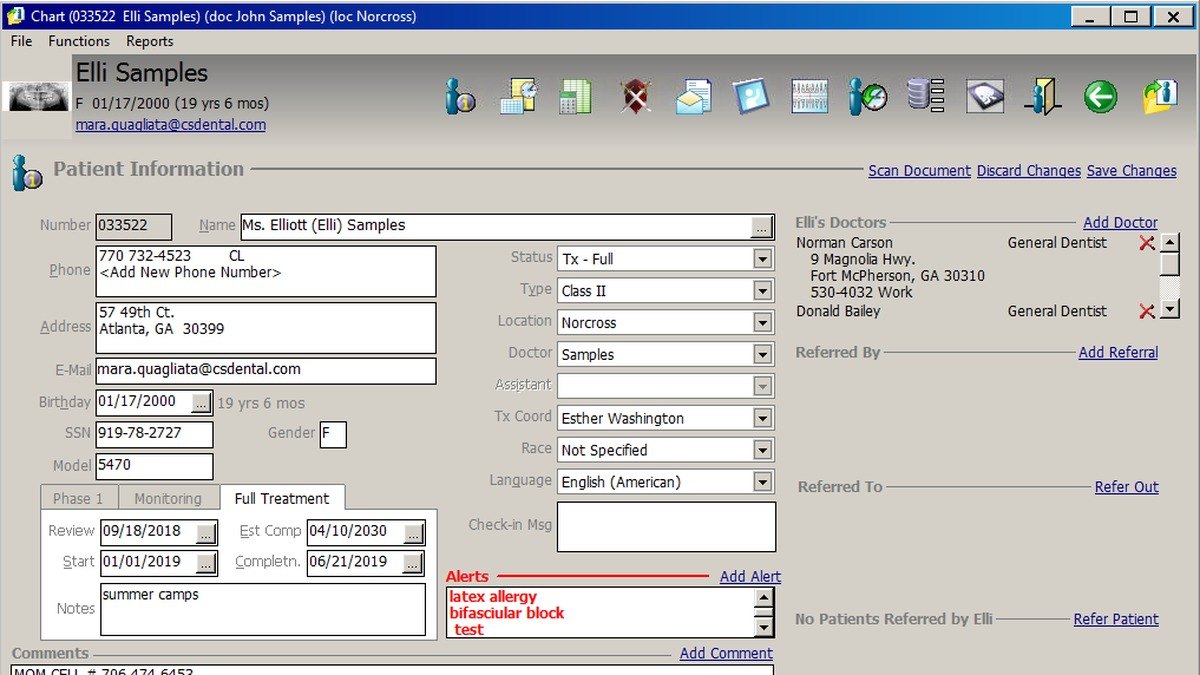
Task: Click the Add Doctor link
Action: [1120, 223]
